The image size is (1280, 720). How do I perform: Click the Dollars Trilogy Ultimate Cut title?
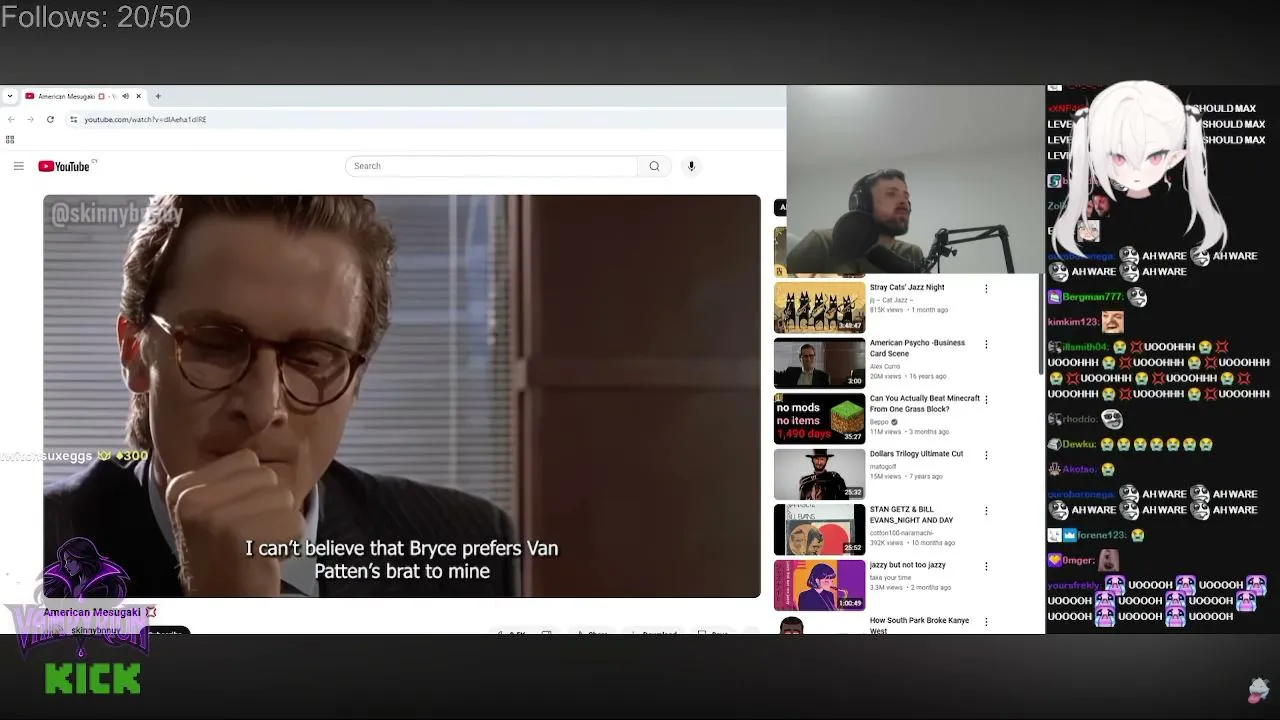click(x=916, y=454)
